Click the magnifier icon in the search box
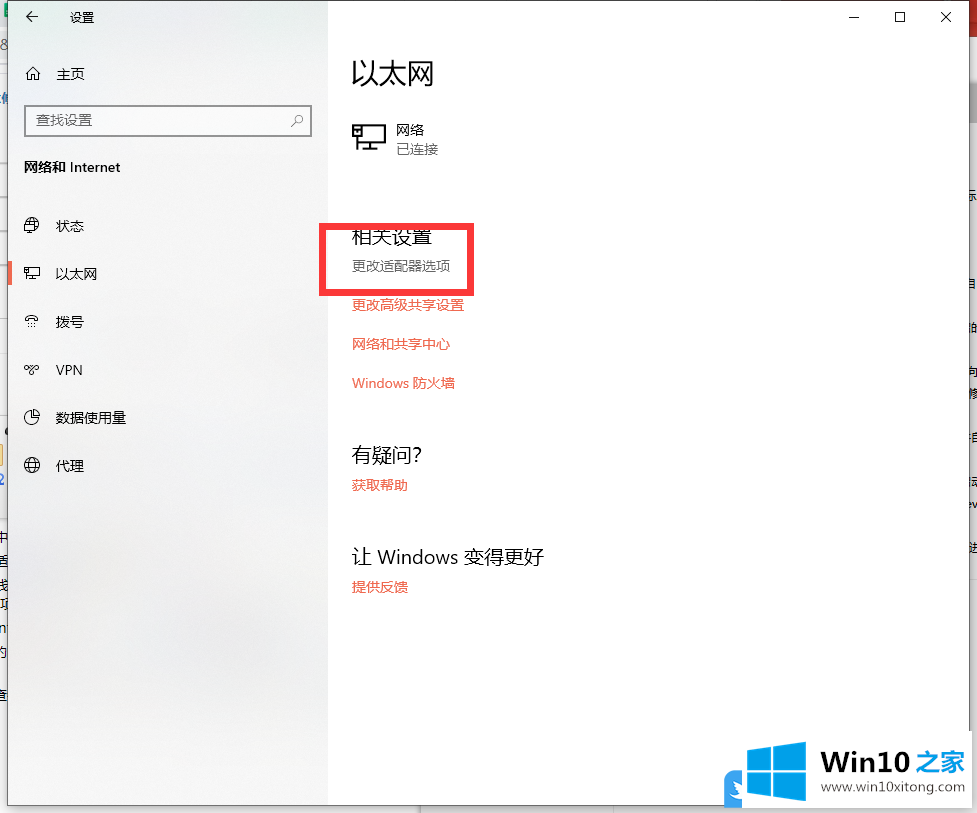The image size is (977, 813). click(x=297, y=120)
